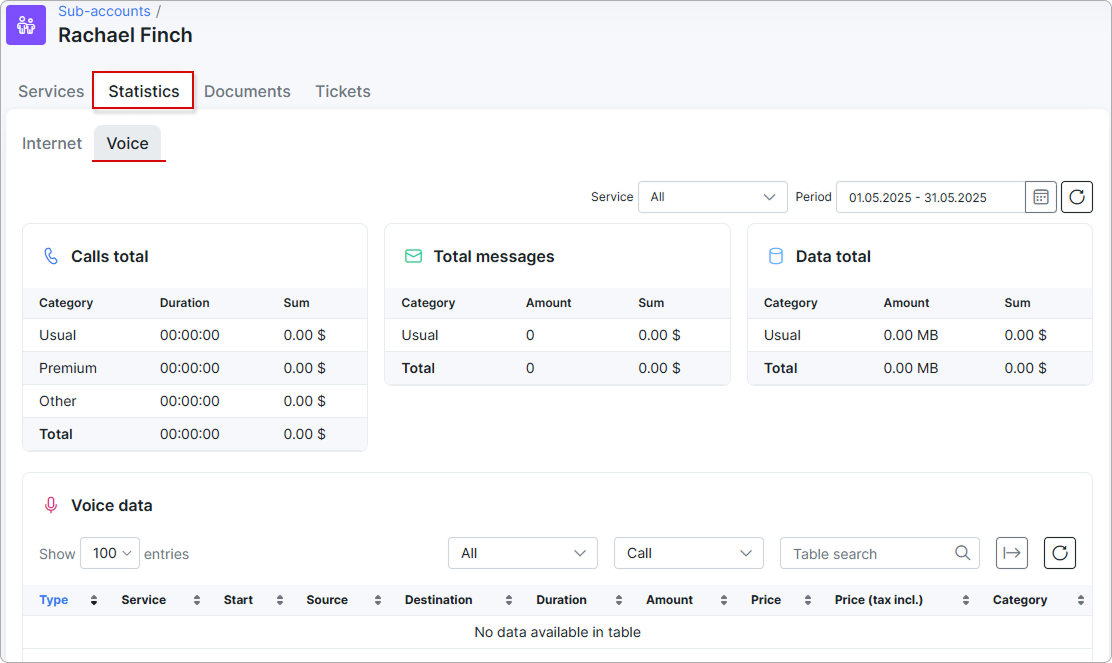Sort by Amount column arrows

723,600
